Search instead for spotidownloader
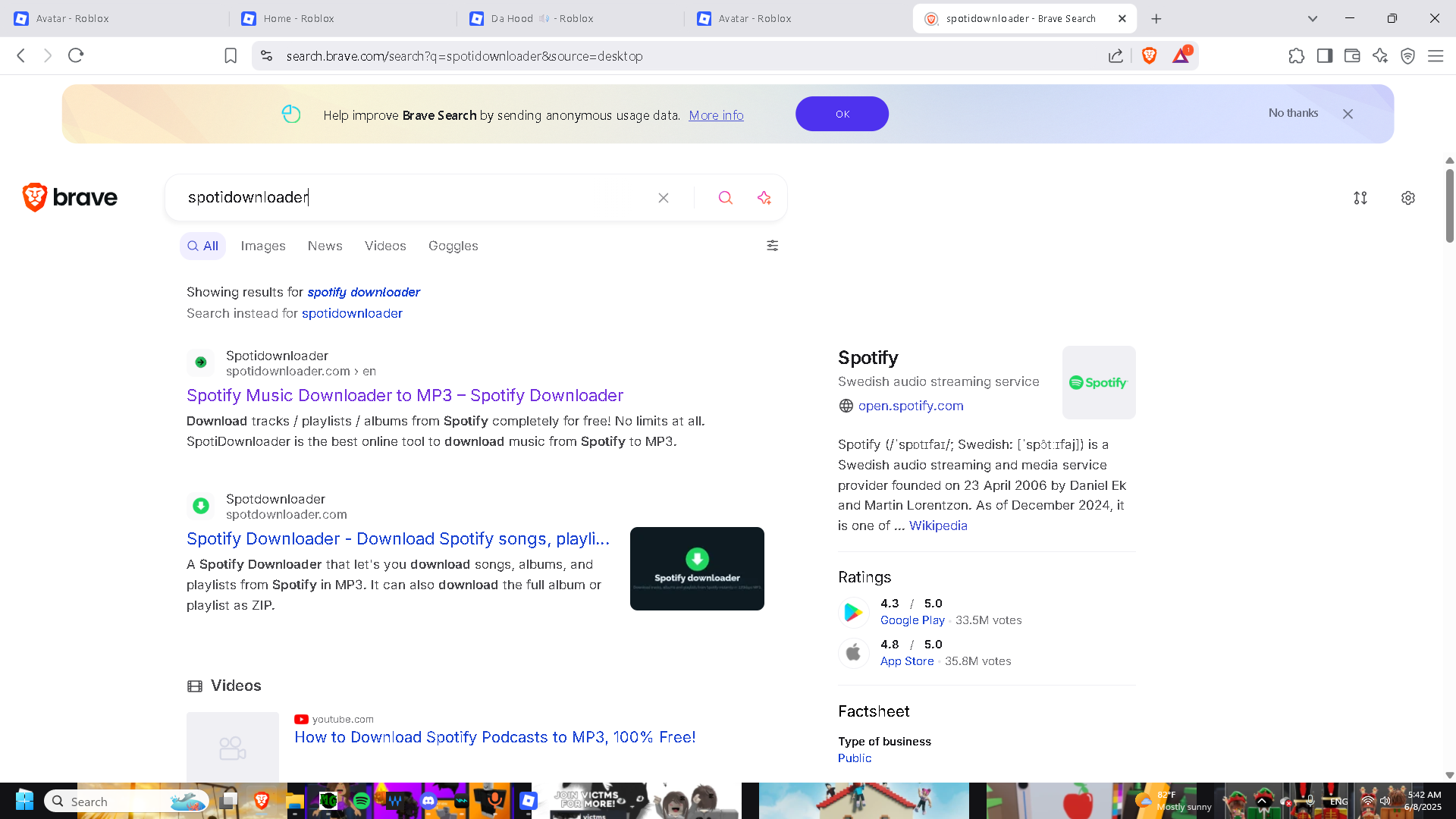1456x819 pixels. pyautogui.click(x=352, y=313)
